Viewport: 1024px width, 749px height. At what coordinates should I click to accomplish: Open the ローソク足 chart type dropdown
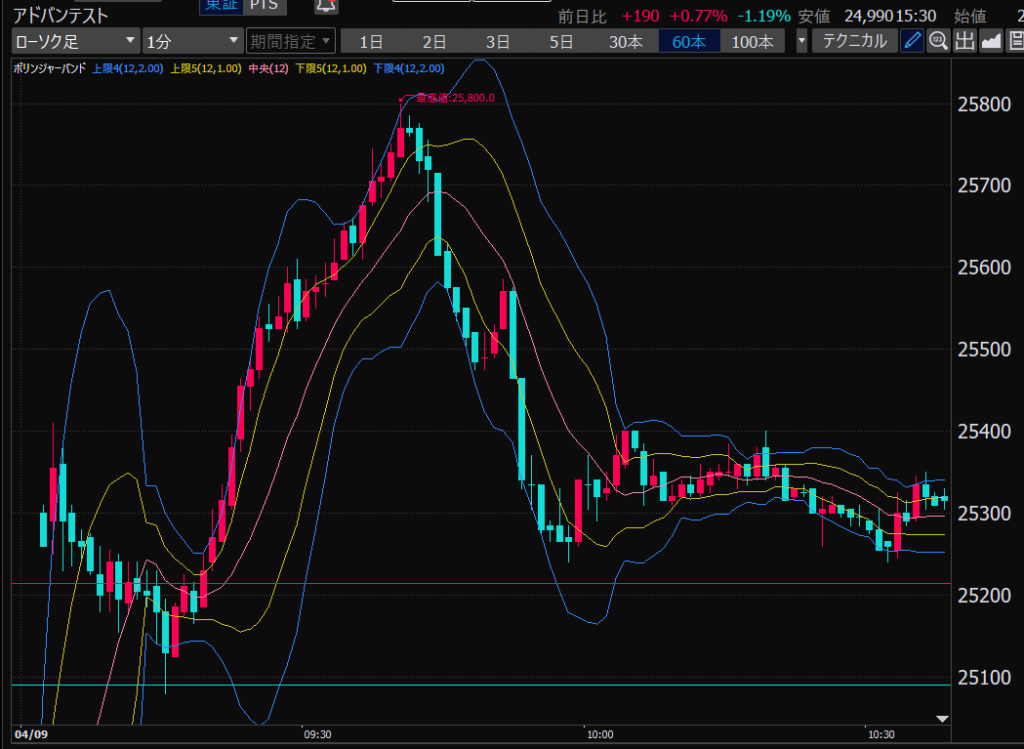click(76, 41)
